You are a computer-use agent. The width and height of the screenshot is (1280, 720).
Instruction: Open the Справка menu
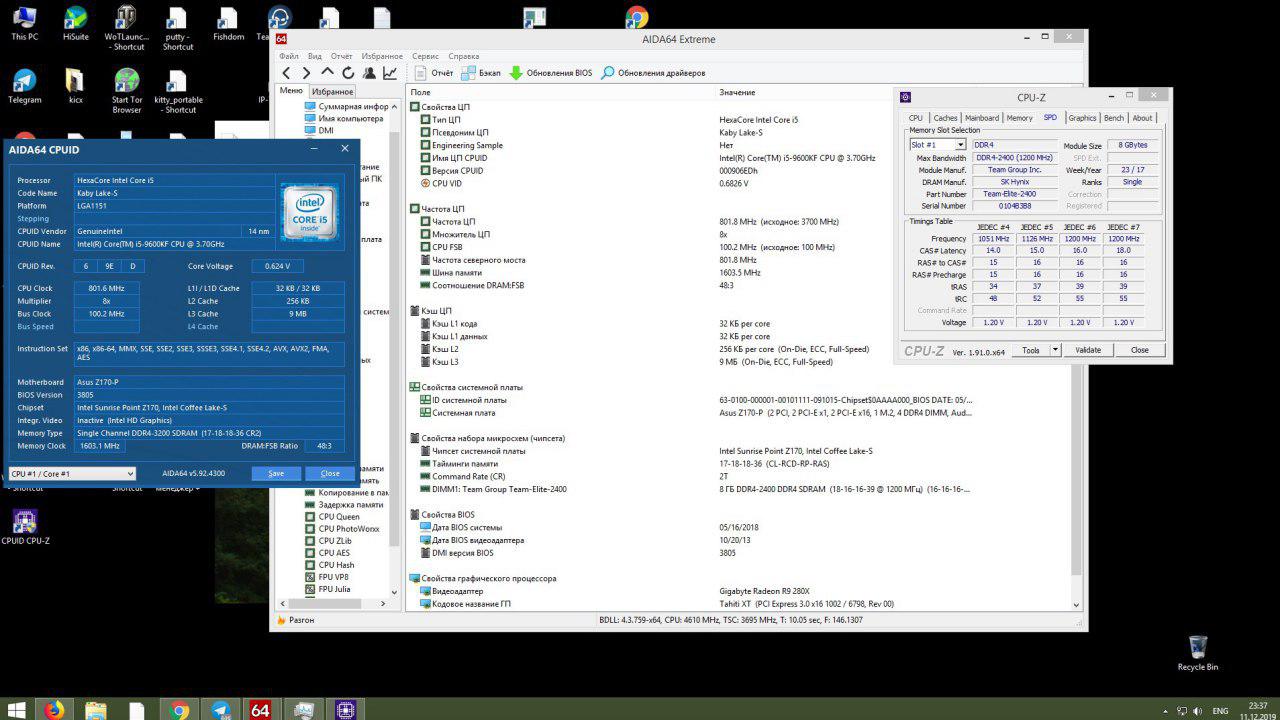[464, 56]
